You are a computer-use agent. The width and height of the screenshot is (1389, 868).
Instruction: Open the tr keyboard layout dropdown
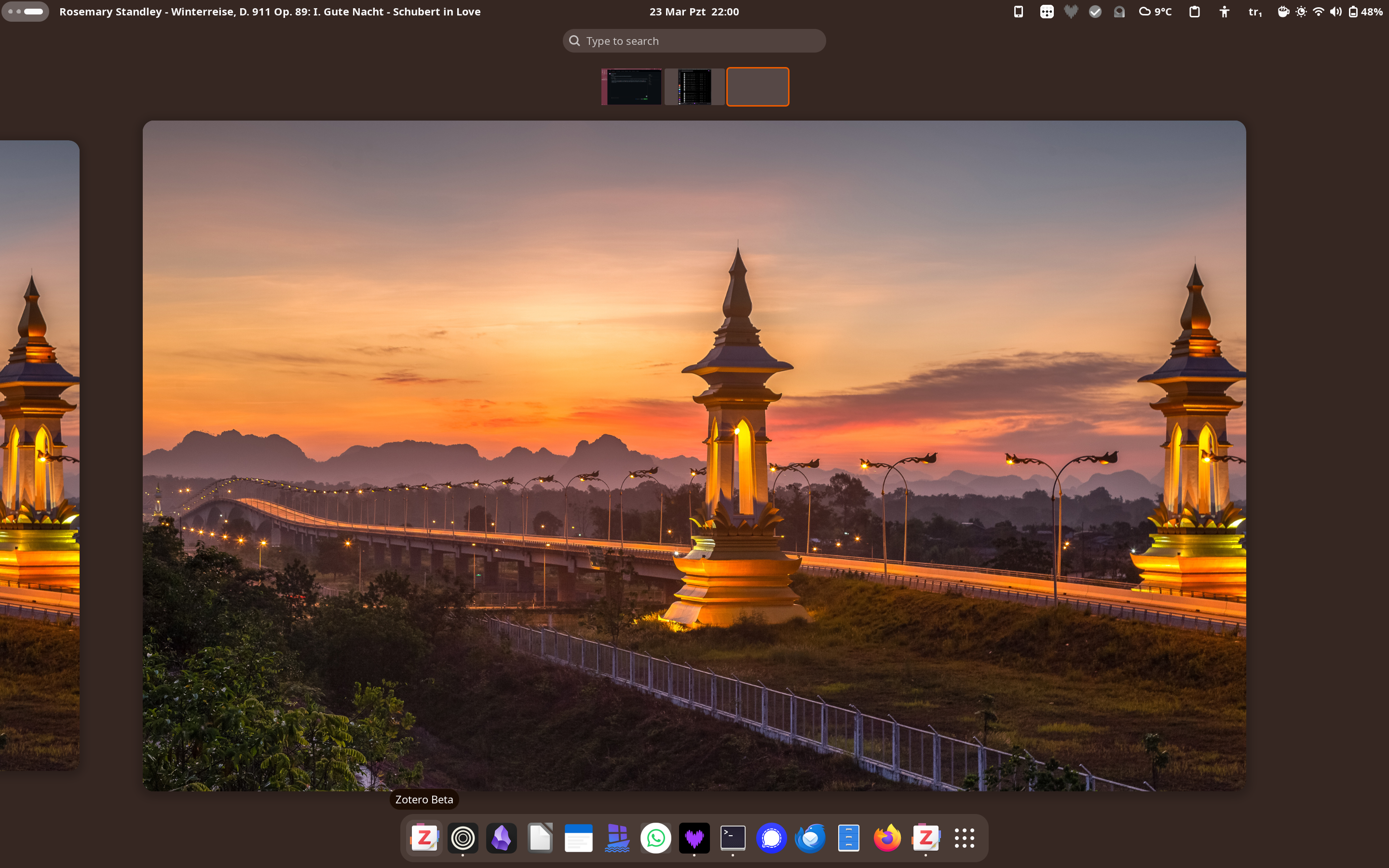(1255, 12)
